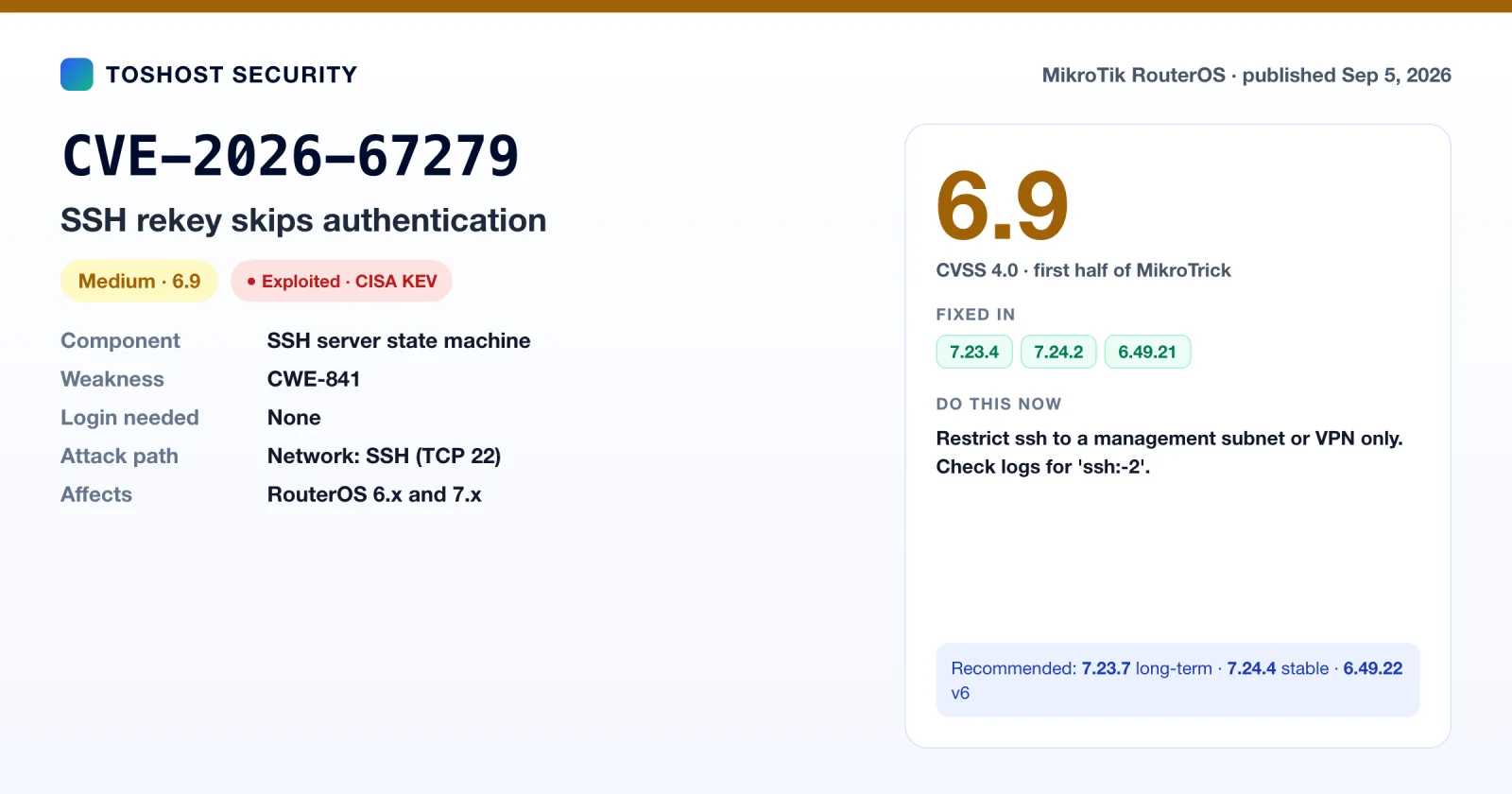Viewport: 1512px width, 794px height.
Task: Click the Toshost Security logo icon
Action: [77, 75]
